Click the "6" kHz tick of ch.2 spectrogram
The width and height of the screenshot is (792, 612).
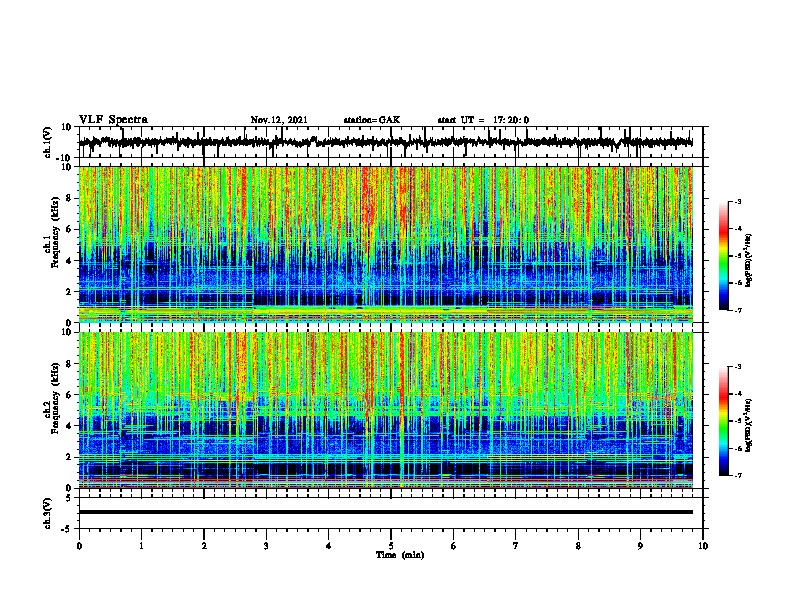[70, 395]
